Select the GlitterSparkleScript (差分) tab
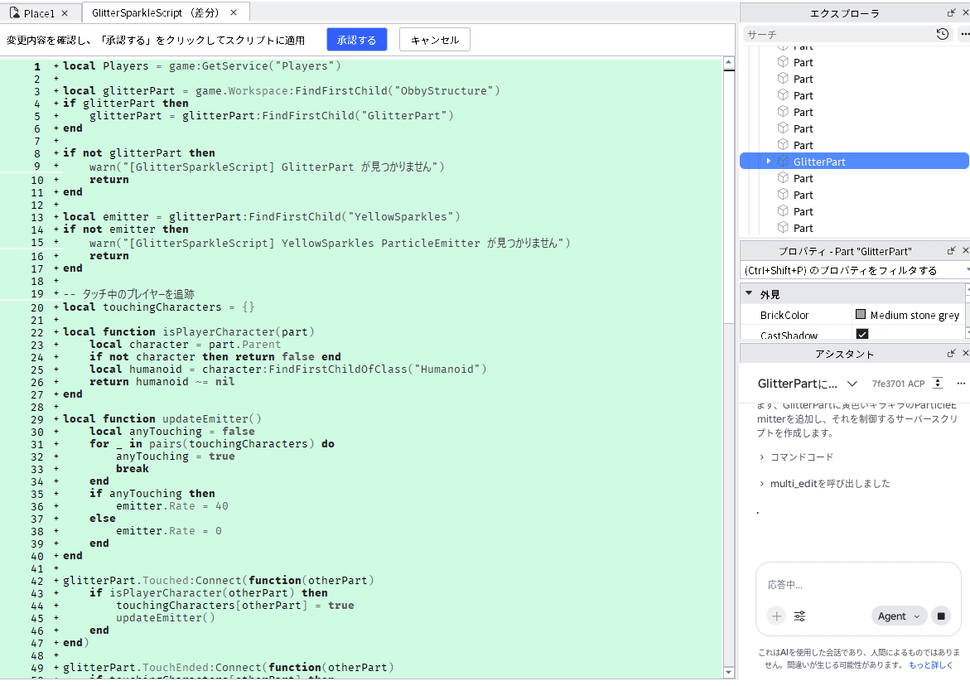This screenshot has height=686, width=970. pyautogui.click(x=155, y=12)
